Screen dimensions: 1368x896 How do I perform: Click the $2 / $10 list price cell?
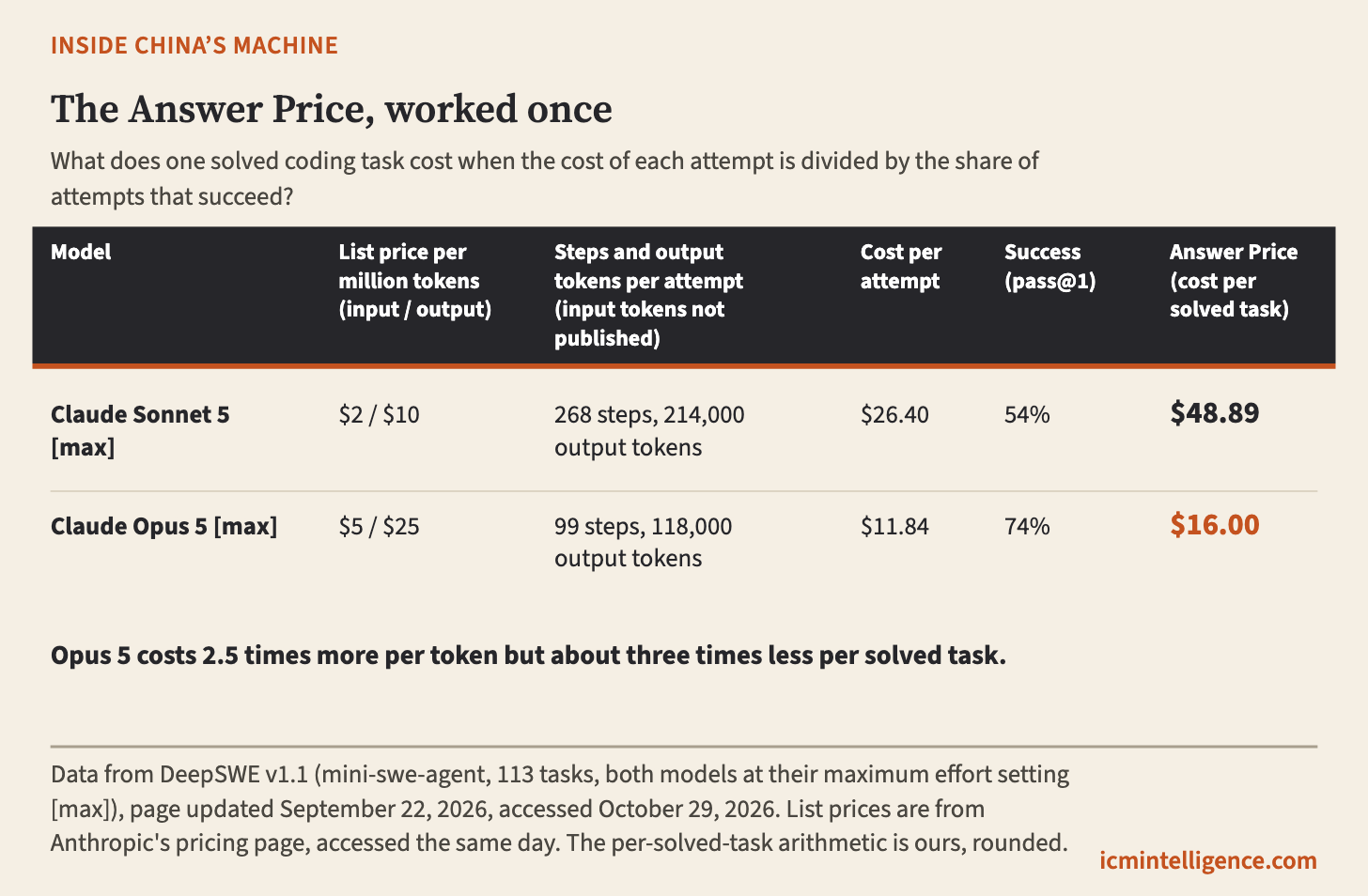coord(380,414)
